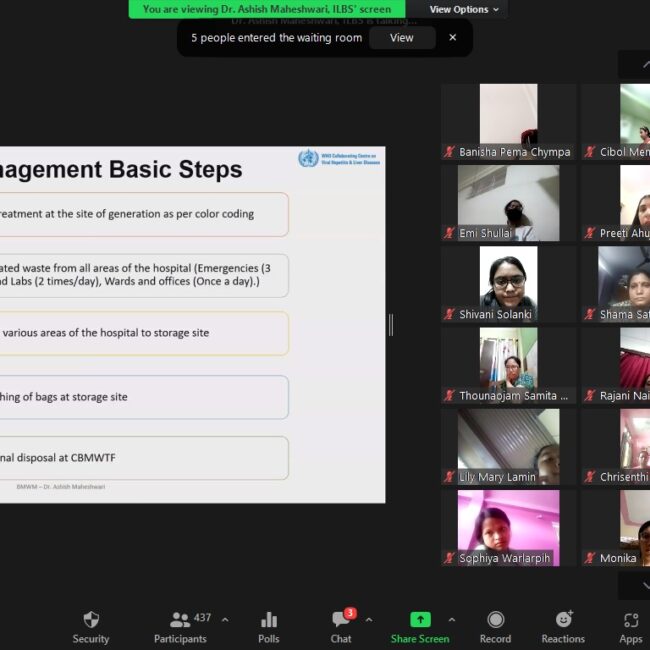Start recording with the Record icon
Viewport: 650px width, 650px height.
[495, 620]
